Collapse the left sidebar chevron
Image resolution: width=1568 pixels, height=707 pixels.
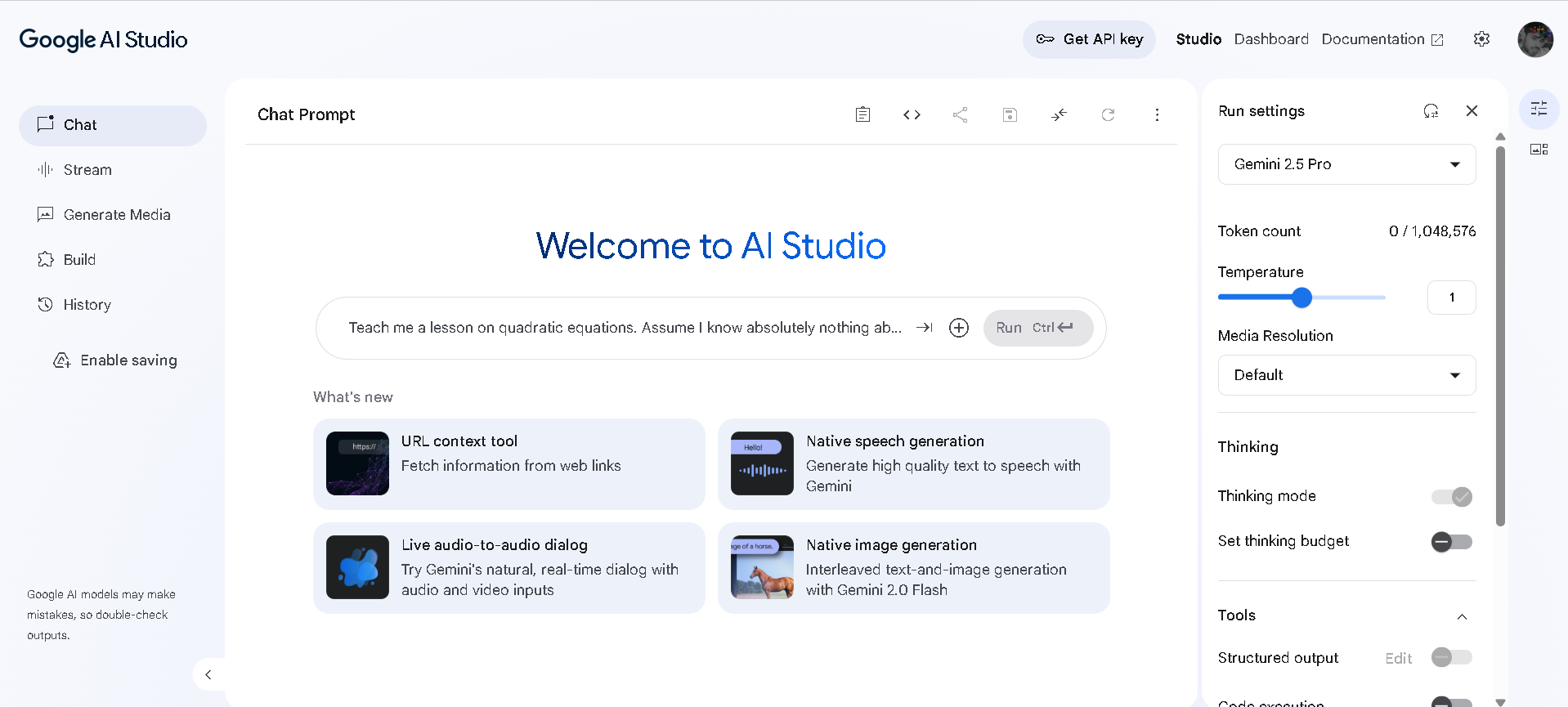pos(208,674)
